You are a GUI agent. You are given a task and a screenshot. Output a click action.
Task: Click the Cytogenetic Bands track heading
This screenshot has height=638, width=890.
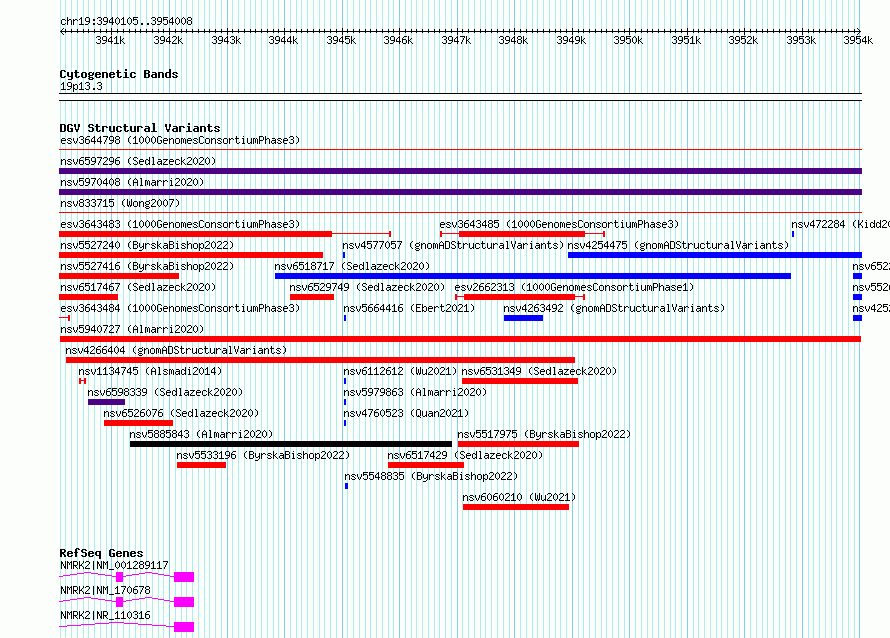coord(119,74)
